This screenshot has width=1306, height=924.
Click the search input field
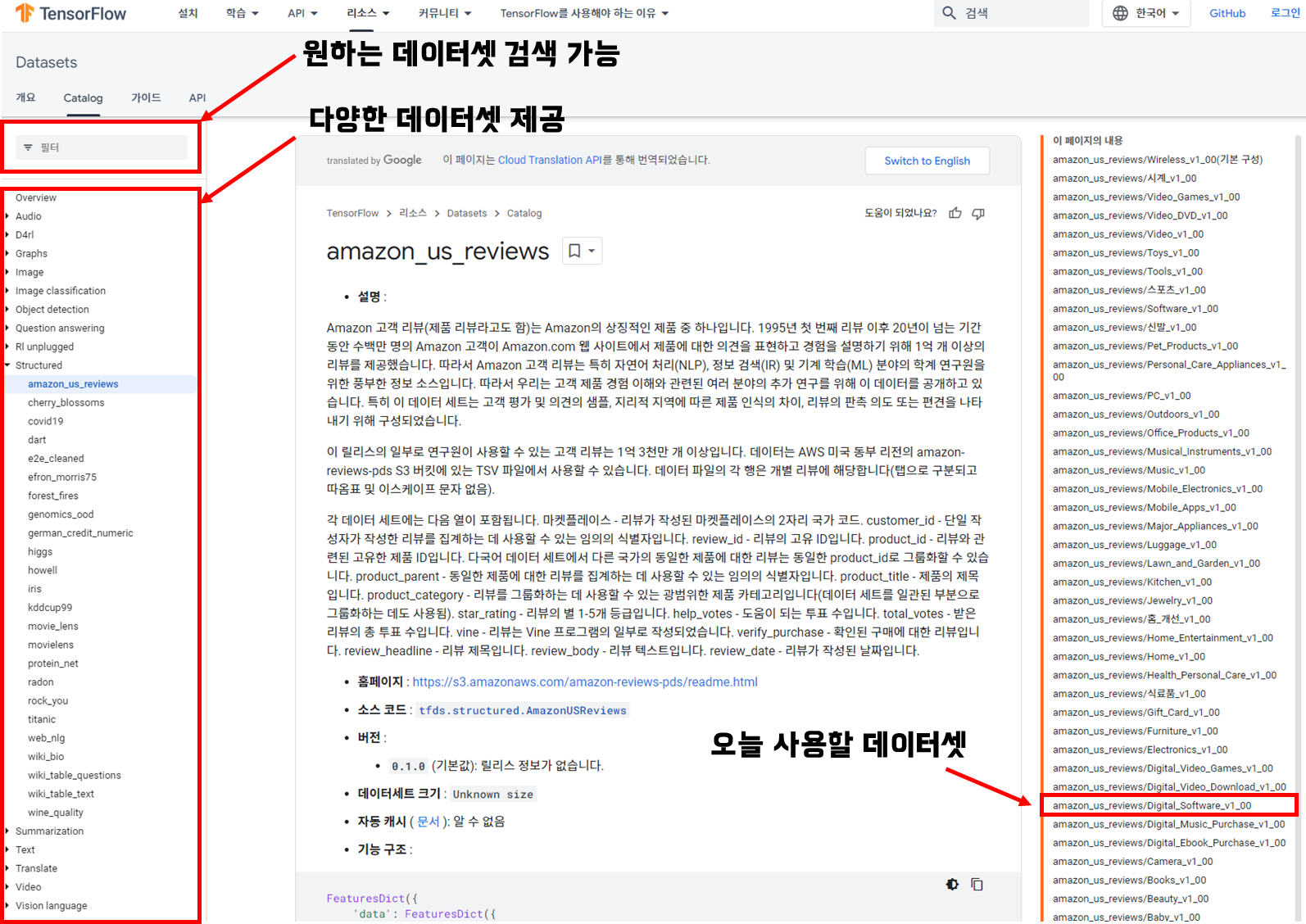point(1011,13)
